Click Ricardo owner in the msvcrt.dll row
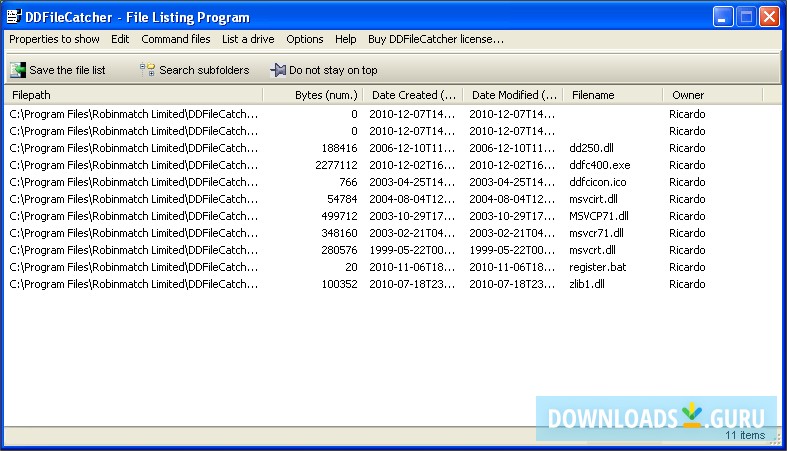Viewport: 787px width, 451px height. (687, 250)
